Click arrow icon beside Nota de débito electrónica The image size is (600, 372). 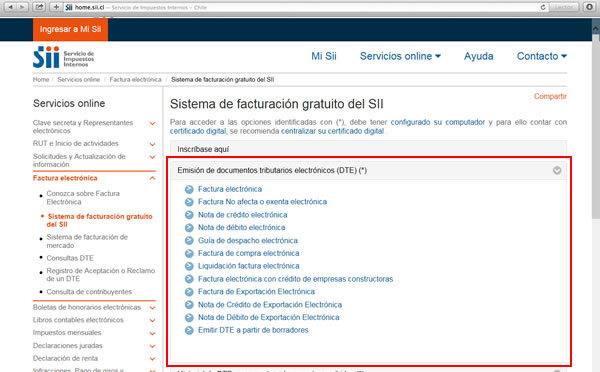[189, 228]
